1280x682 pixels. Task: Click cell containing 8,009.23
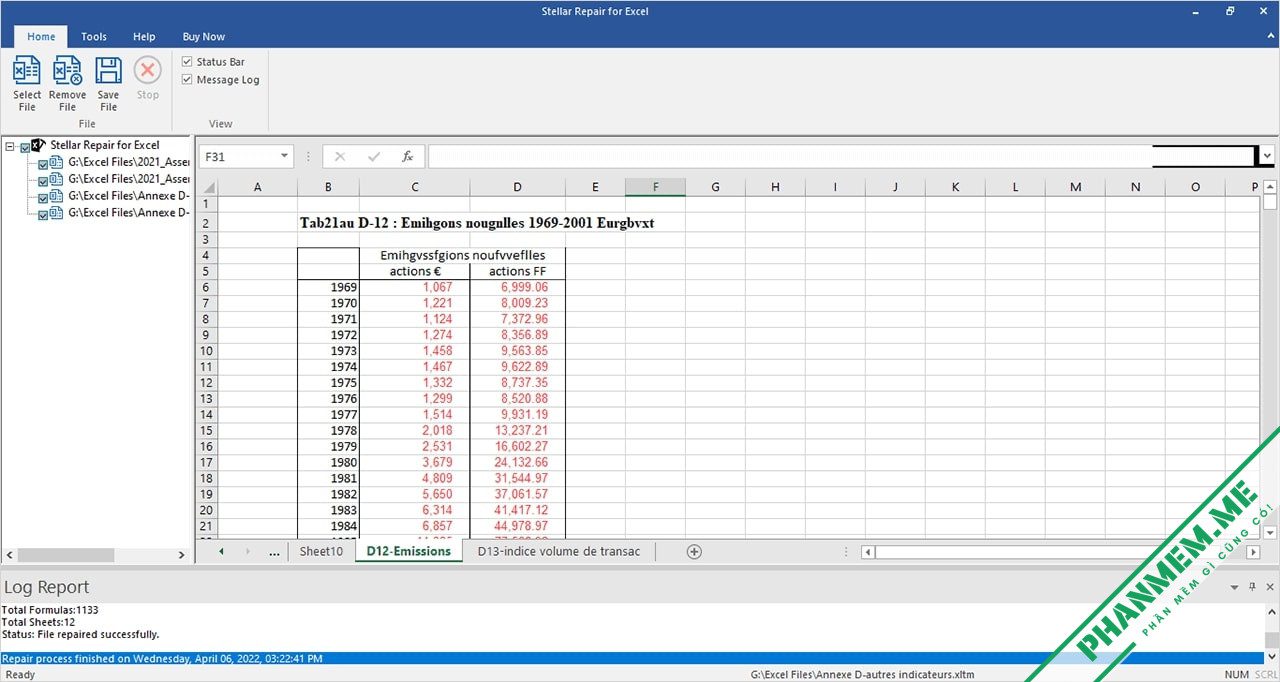pyautogui.click(x=517, y=303)
